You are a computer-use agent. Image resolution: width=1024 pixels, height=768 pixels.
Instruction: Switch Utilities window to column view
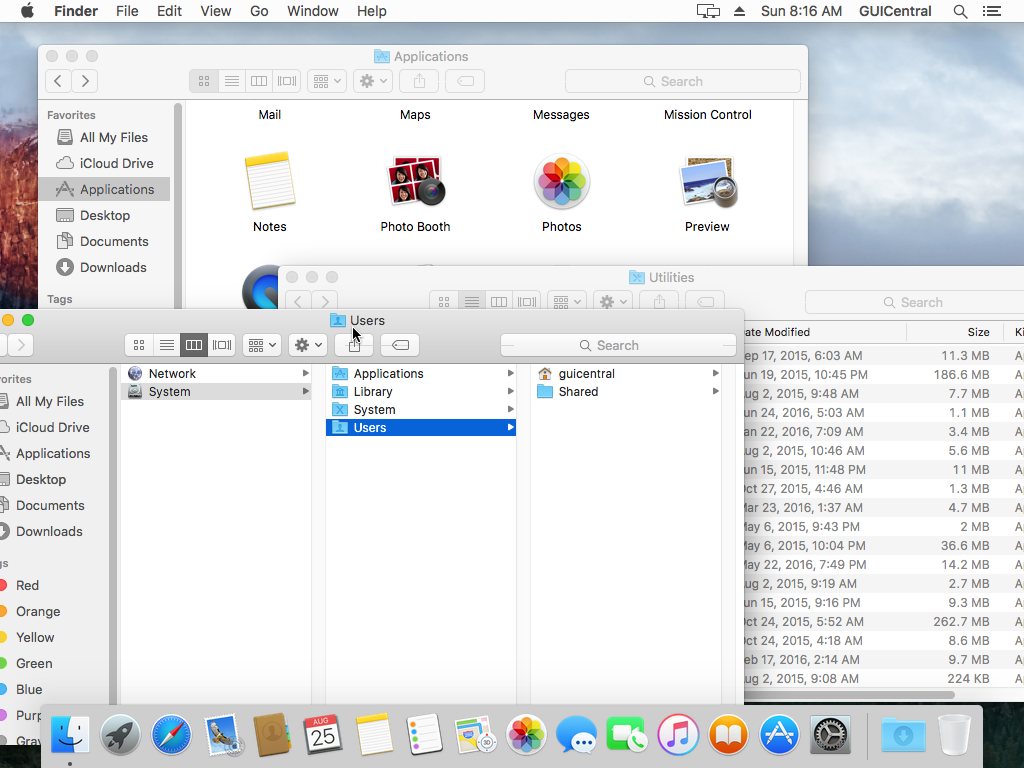(499, 302)
